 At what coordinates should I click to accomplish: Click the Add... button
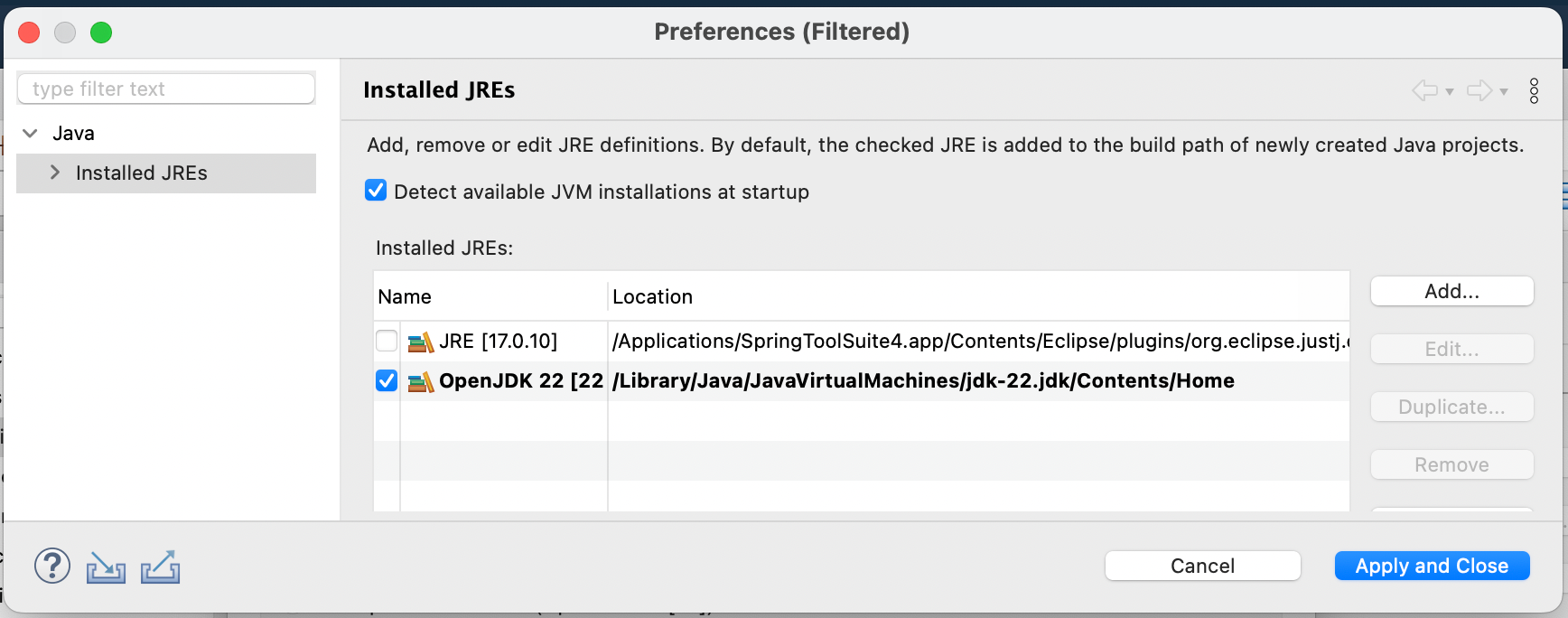[1451, 291]
